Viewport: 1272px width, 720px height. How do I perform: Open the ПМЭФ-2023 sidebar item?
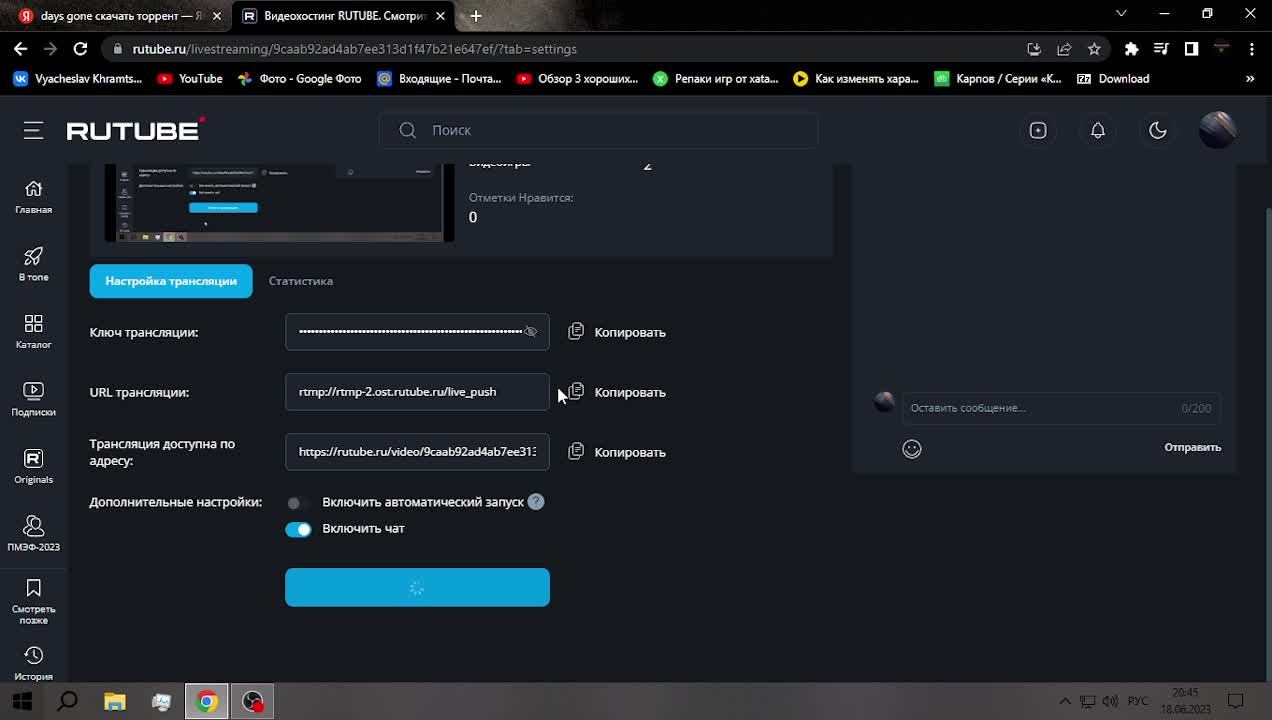tap(33, 534)
